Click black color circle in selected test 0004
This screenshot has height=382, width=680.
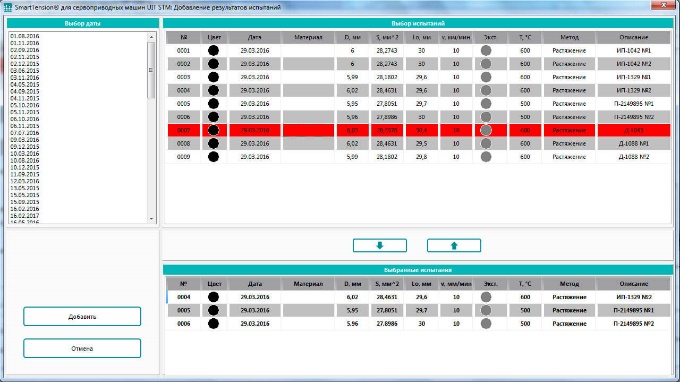click(213, 297)
